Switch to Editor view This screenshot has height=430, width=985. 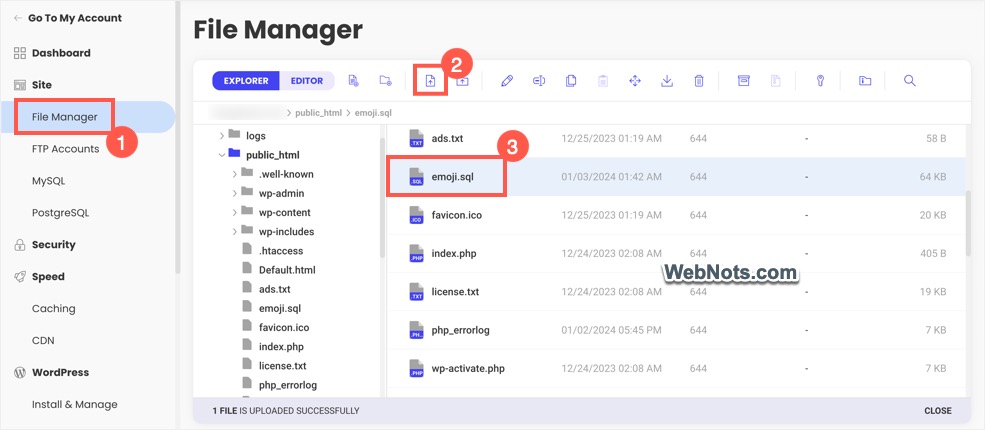(307, 80)
